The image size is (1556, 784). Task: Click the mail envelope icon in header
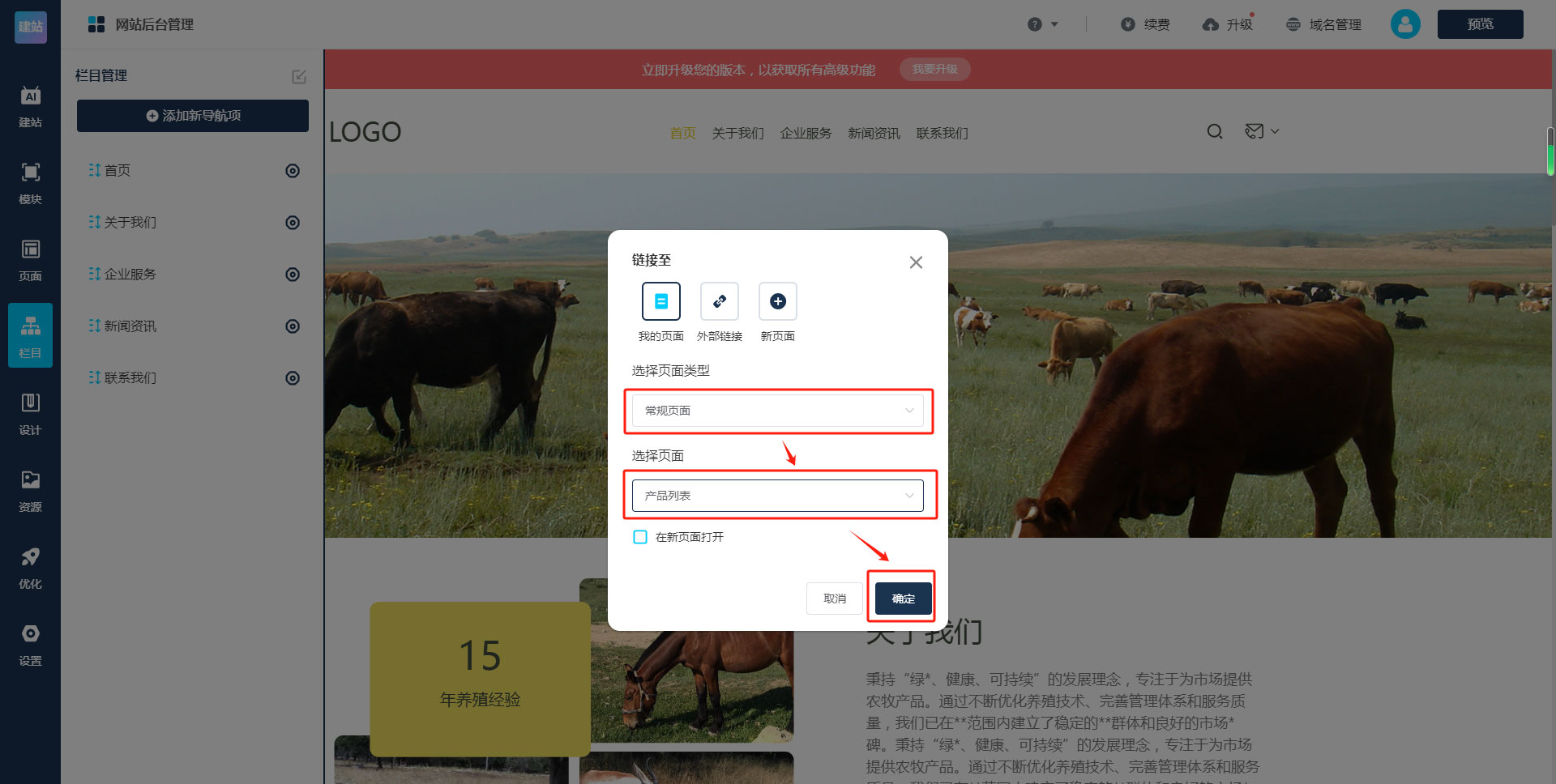pos(1254,131)
